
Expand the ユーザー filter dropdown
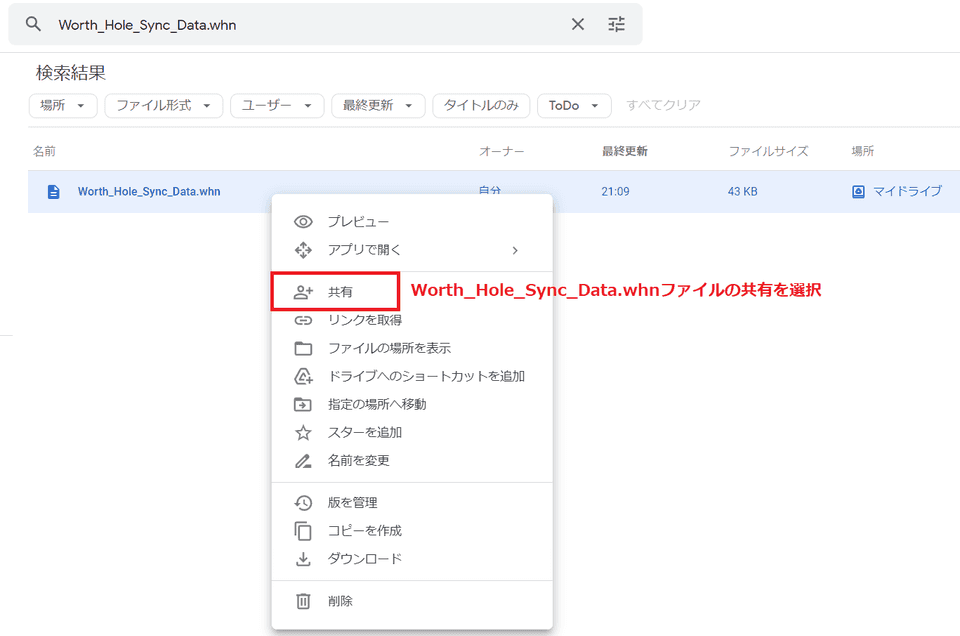click(x=277, y=106)
